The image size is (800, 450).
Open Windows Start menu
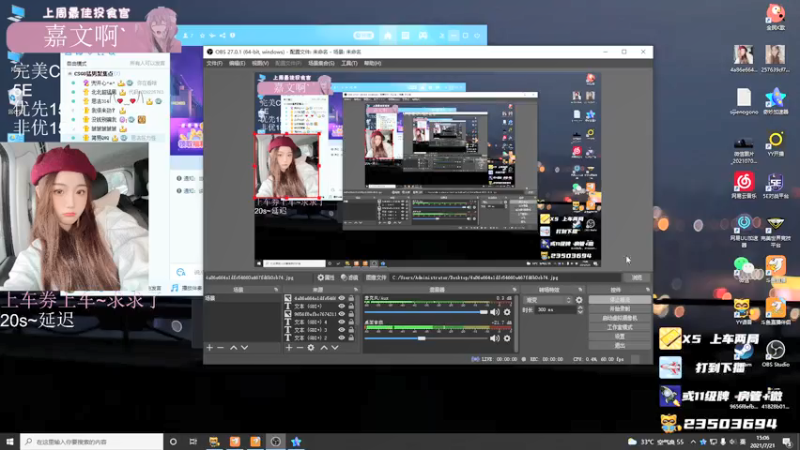click(10, 441)
